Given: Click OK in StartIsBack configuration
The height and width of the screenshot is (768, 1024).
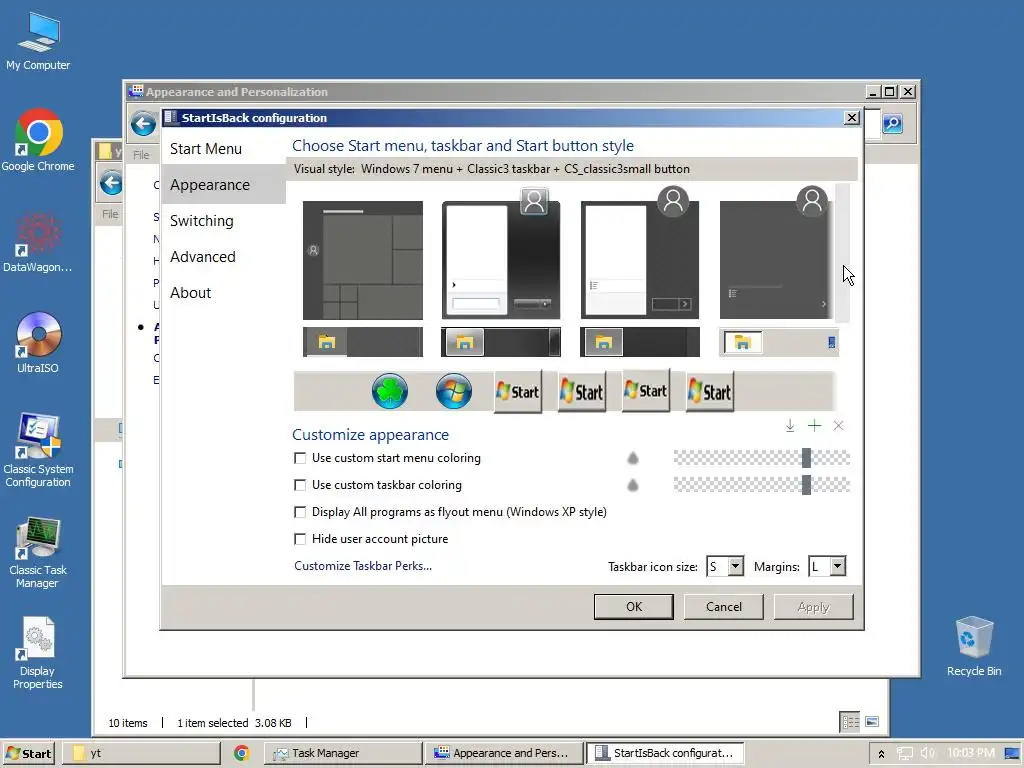Looking at the screenshot, I should click(x=633, y=607).
